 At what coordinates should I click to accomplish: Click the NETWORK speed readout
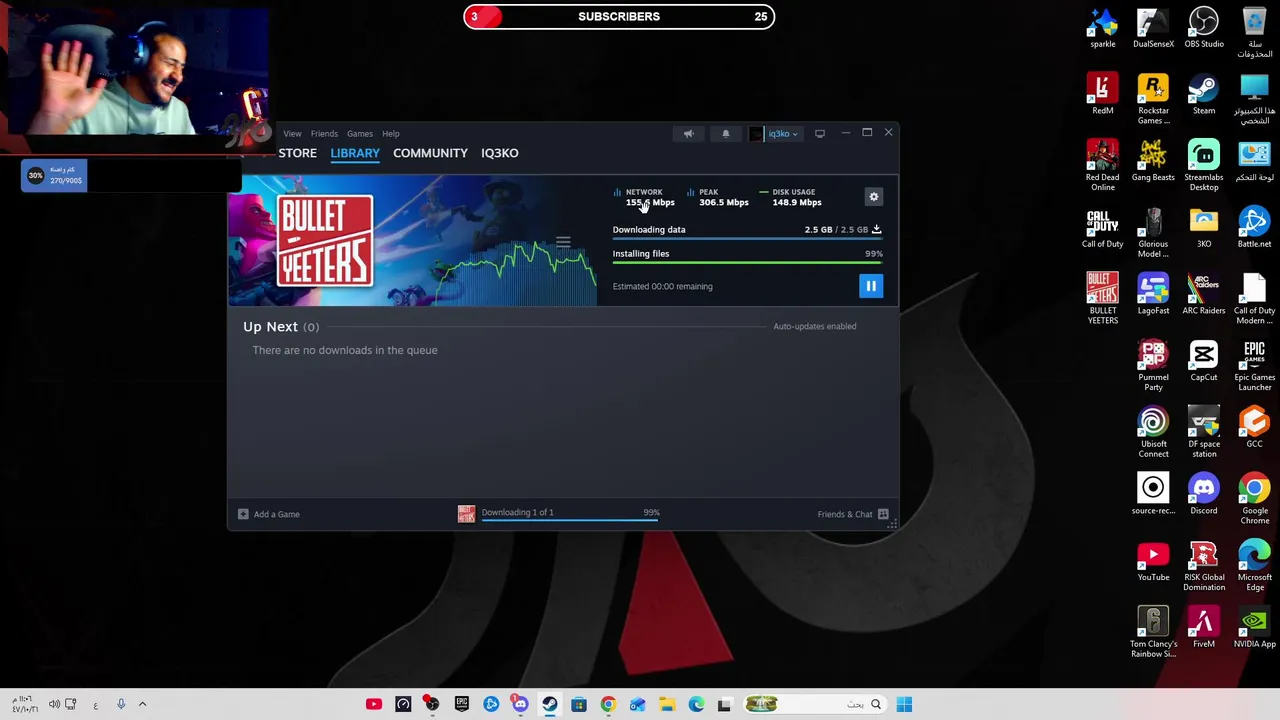click(644, 197)
